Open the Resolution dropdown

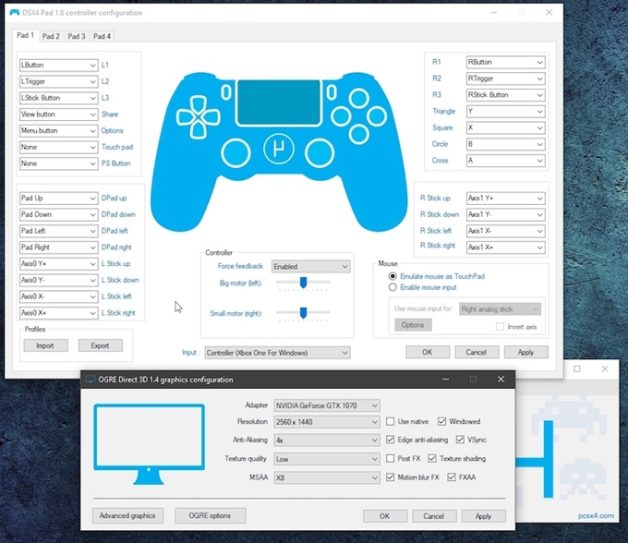pyautogui.click(x=327, y=422)
